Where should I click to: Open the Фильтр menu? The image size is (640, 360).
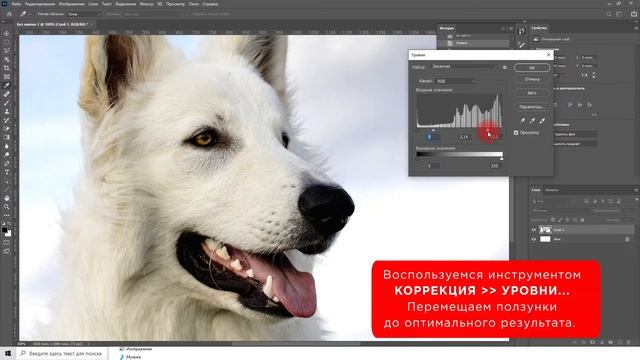[x=147, y=4]
